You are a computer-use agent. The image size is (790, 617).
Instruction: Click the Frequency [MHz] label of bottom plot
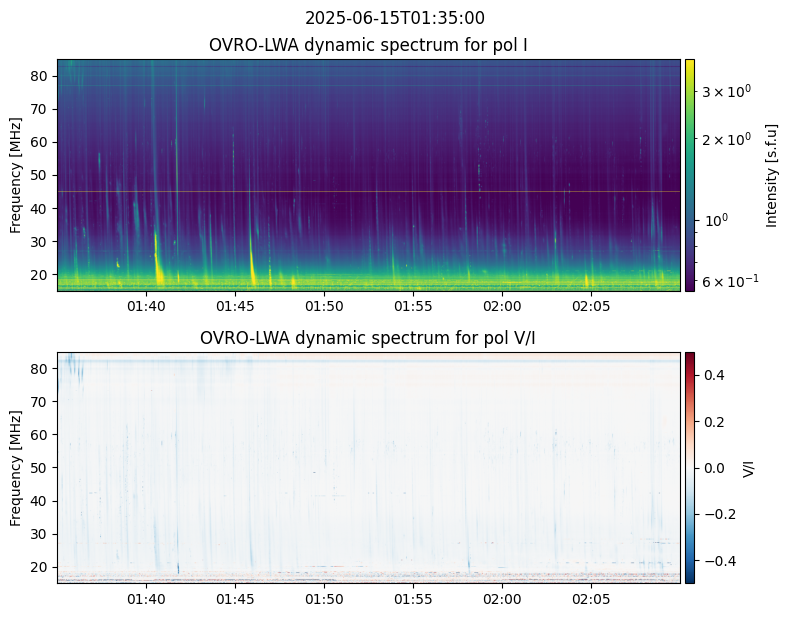click(17, 467)
